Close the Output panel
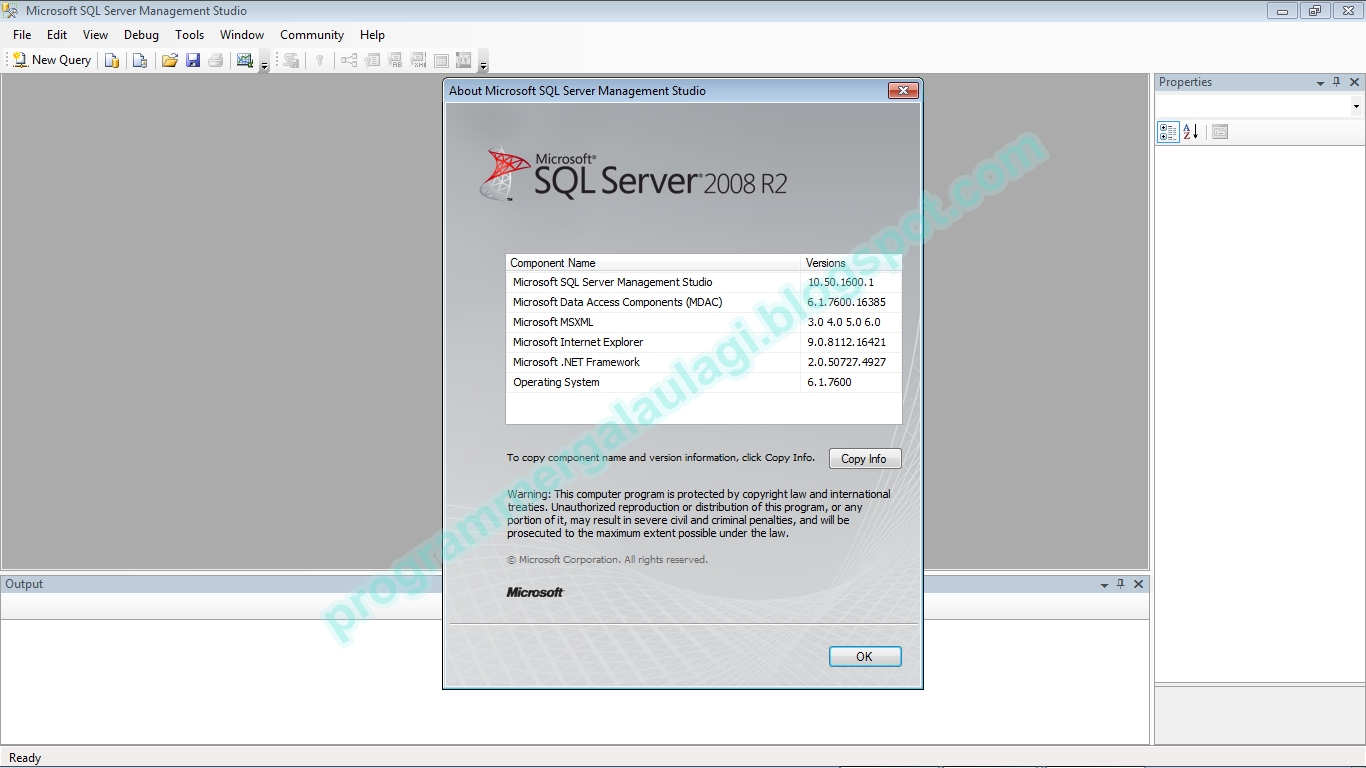 [x=1138, y=584]
